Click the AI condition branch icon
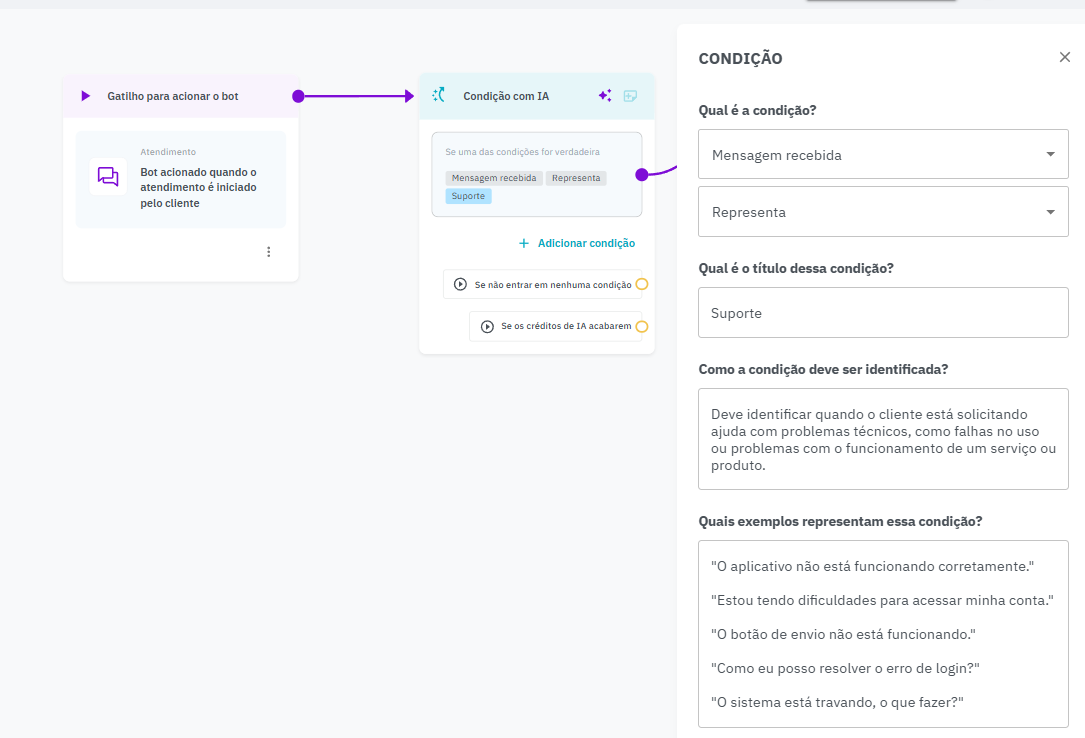Screen dimensions: 1085x738 point(438,96)
